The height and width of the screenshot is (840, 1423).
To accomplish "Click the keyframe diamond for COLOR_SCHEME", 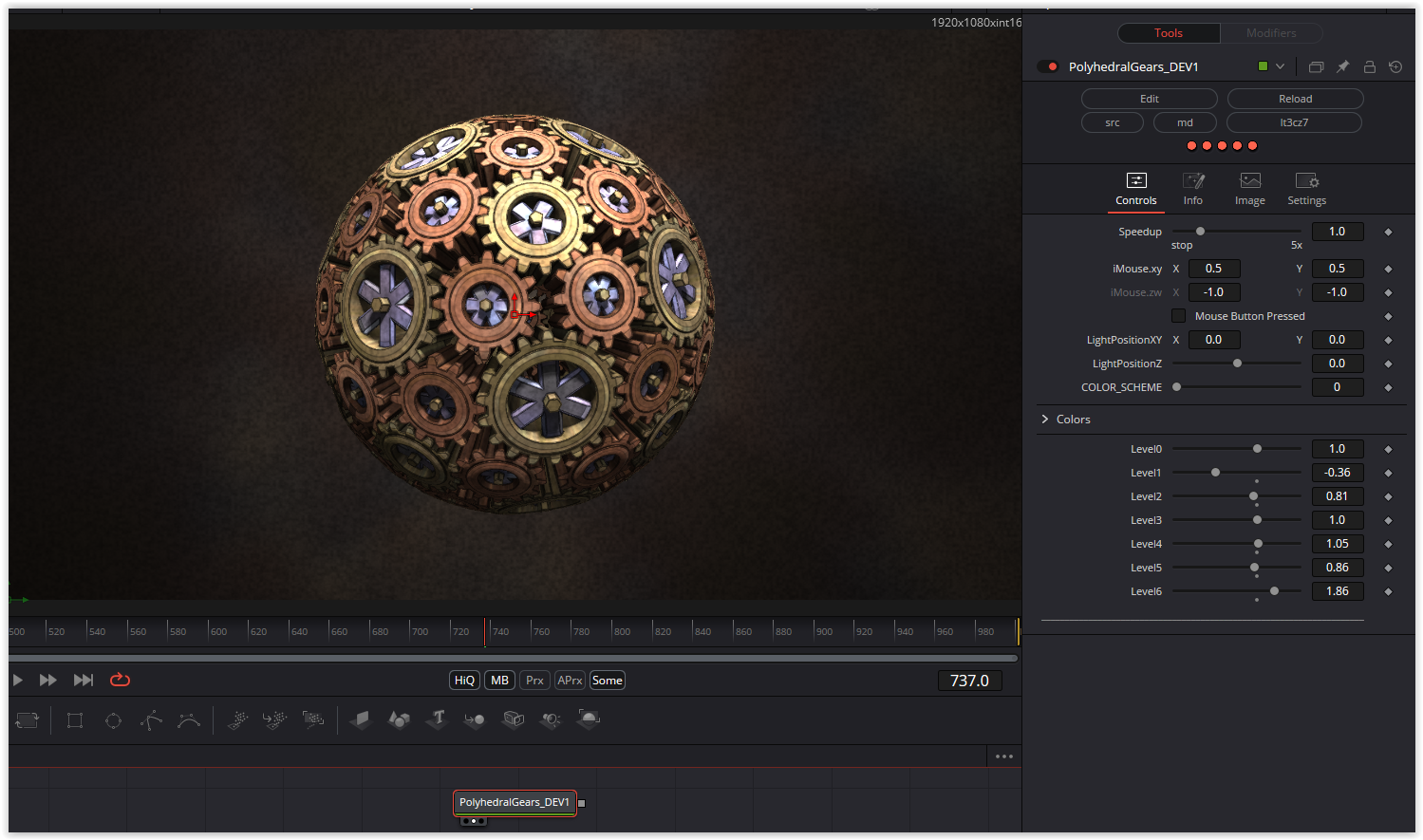I will [1388, 387].
